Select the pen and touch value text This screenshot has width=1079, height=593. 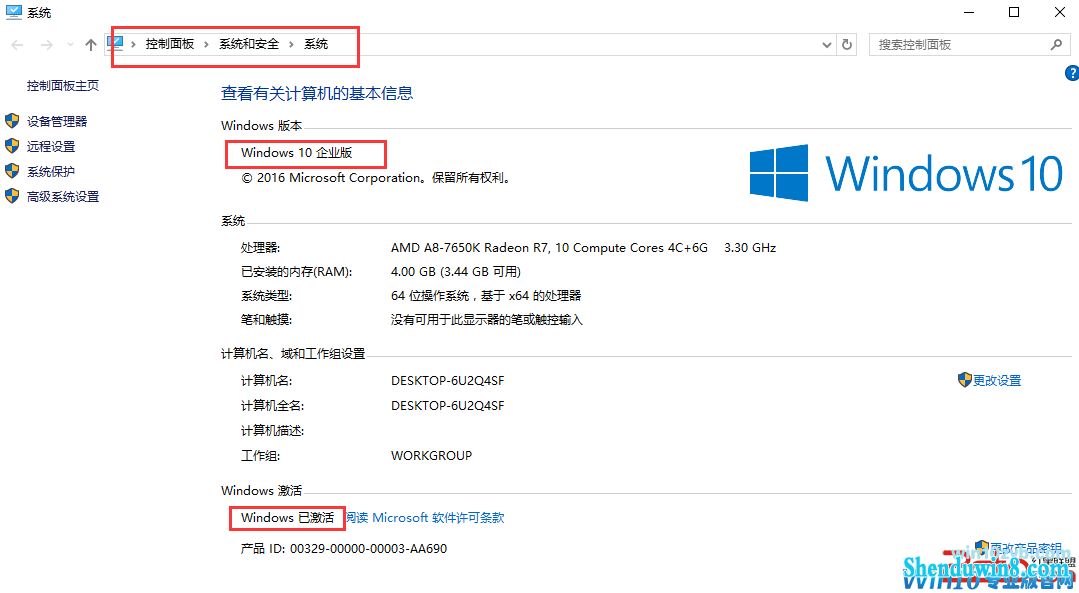[x=487, y=320]
